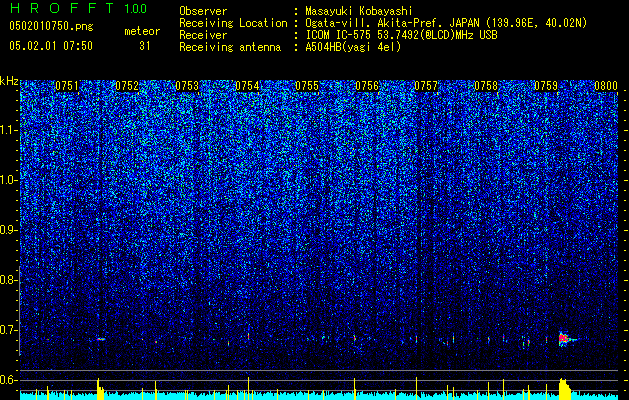Click the Receiving Location label
The width and height of the screenshot is (629, 400).
pyautogui.click(x=233, y=23)
